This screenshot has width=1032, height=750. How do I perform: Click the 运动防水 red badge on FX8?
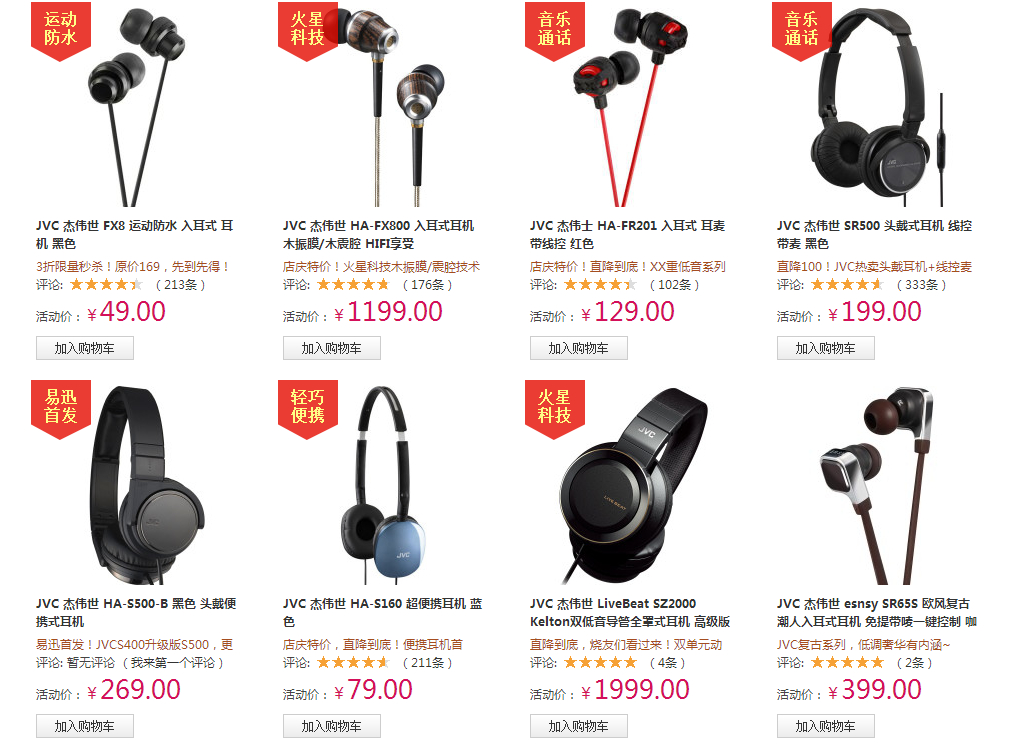pos(61,31)
